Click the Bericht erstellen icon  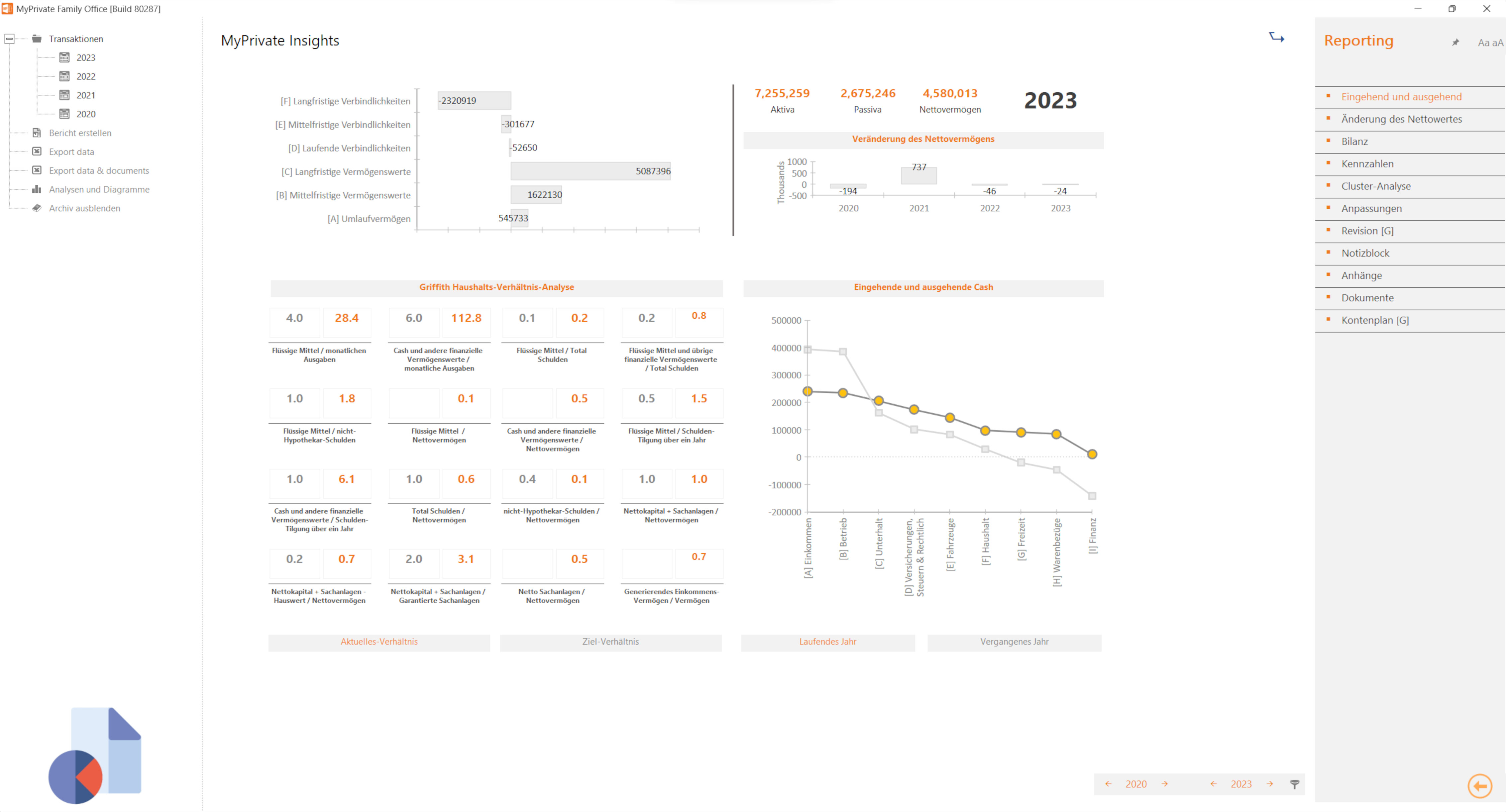pos(36,132)
